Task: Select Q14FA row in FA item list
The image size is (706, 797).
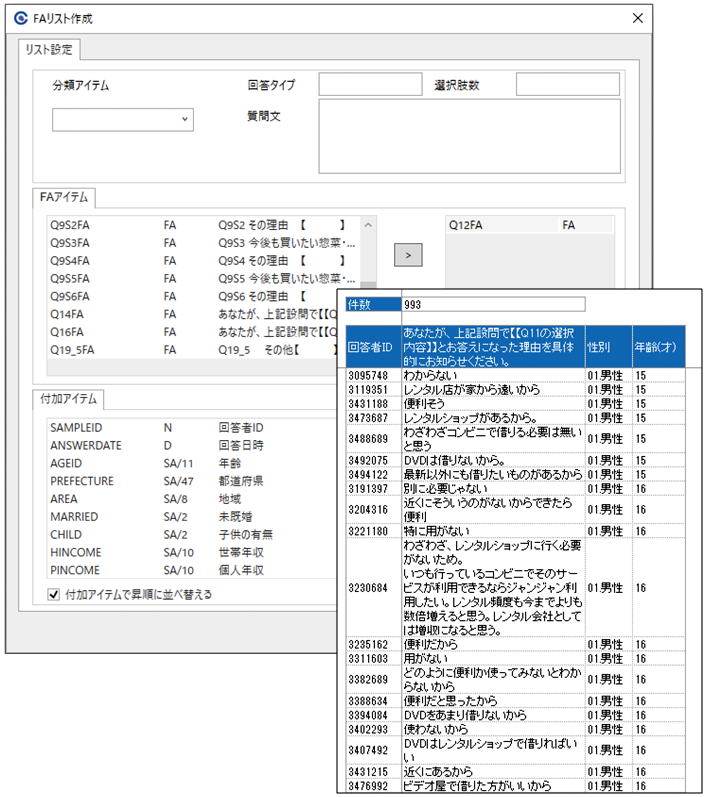Action: [192, 314]
